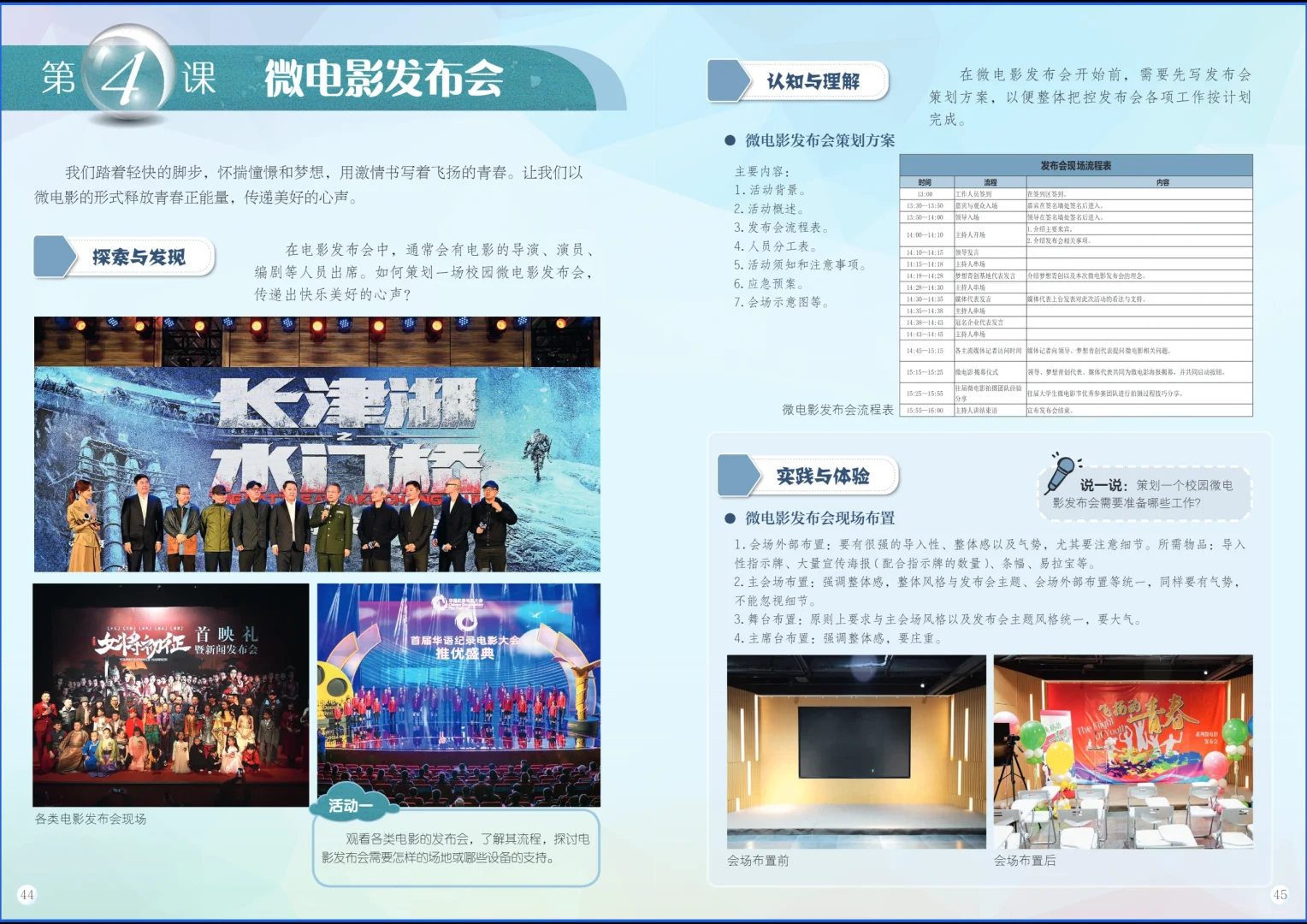The image size is (1307, 924).
Task: Click the bullet dot before 微电影发布会策划方案
Action: click(x=730, y=140)
